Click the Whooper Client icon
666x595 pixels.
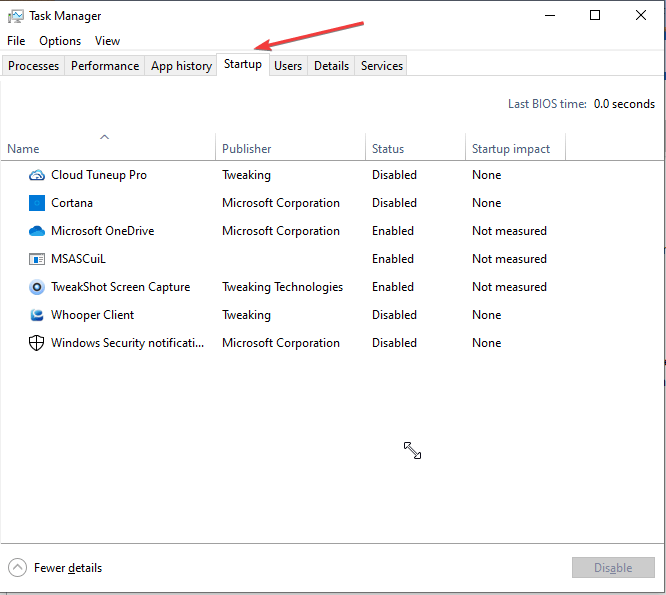coord(37,315)
